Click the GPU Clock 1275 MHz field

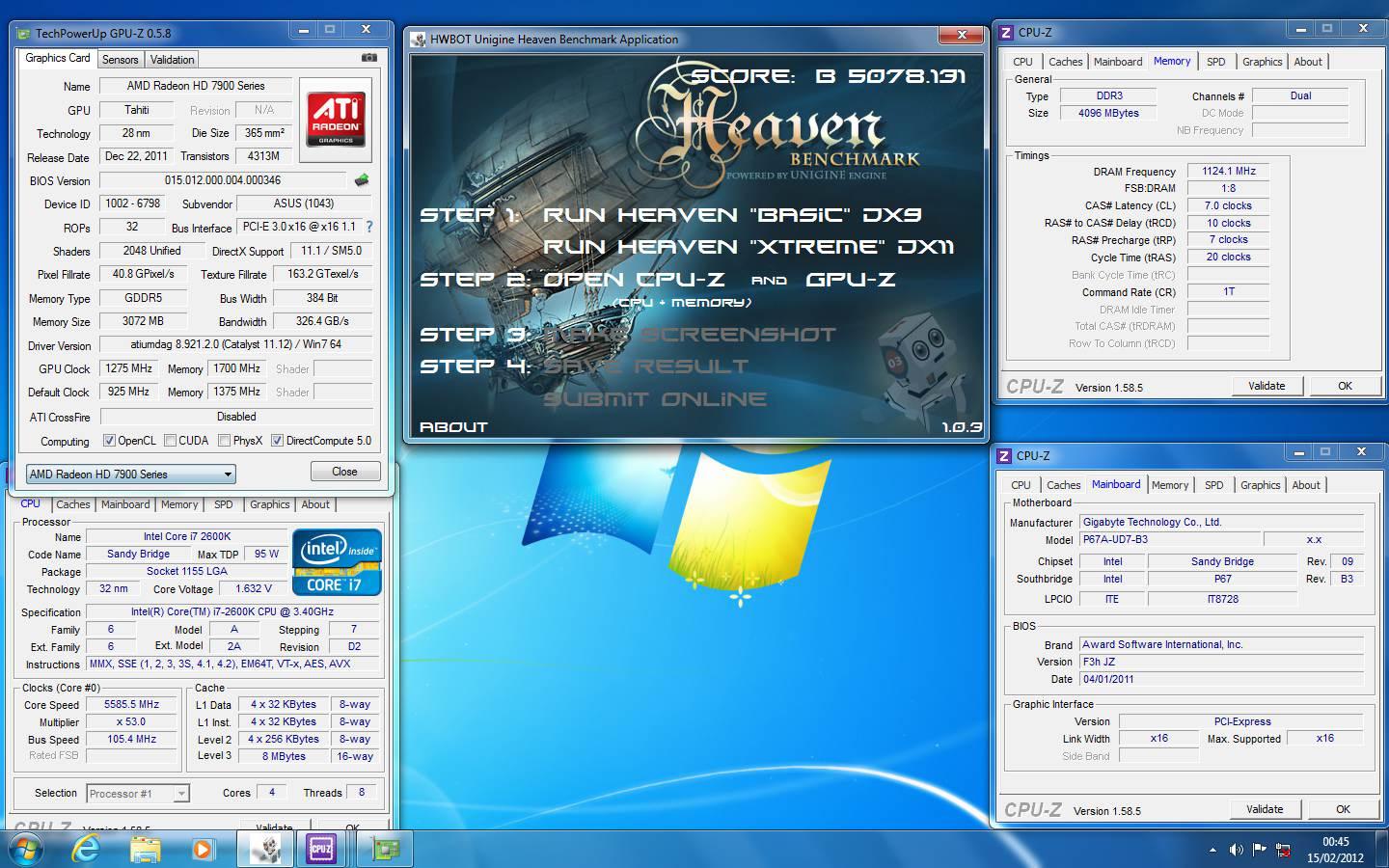point(129,368)
